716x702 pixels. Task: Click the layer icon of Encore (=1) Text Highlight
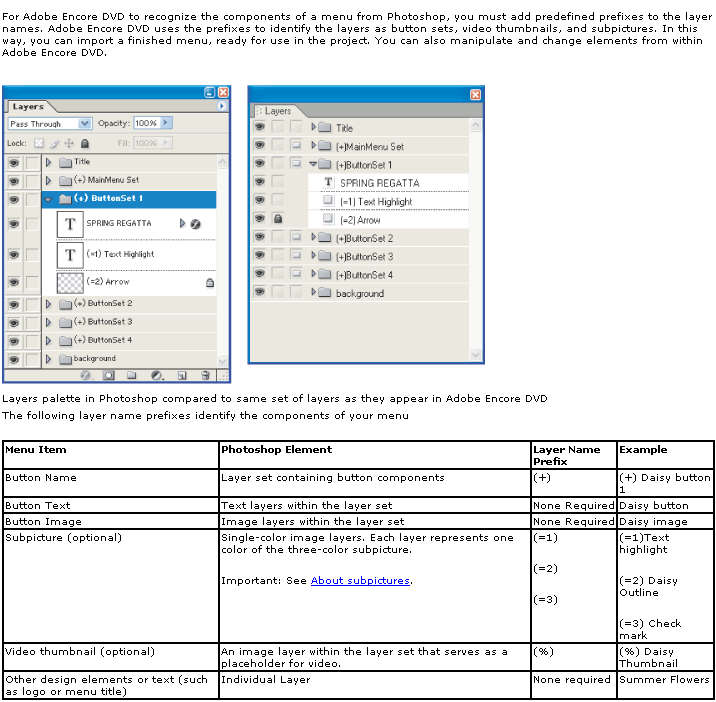tap(327, 200)
